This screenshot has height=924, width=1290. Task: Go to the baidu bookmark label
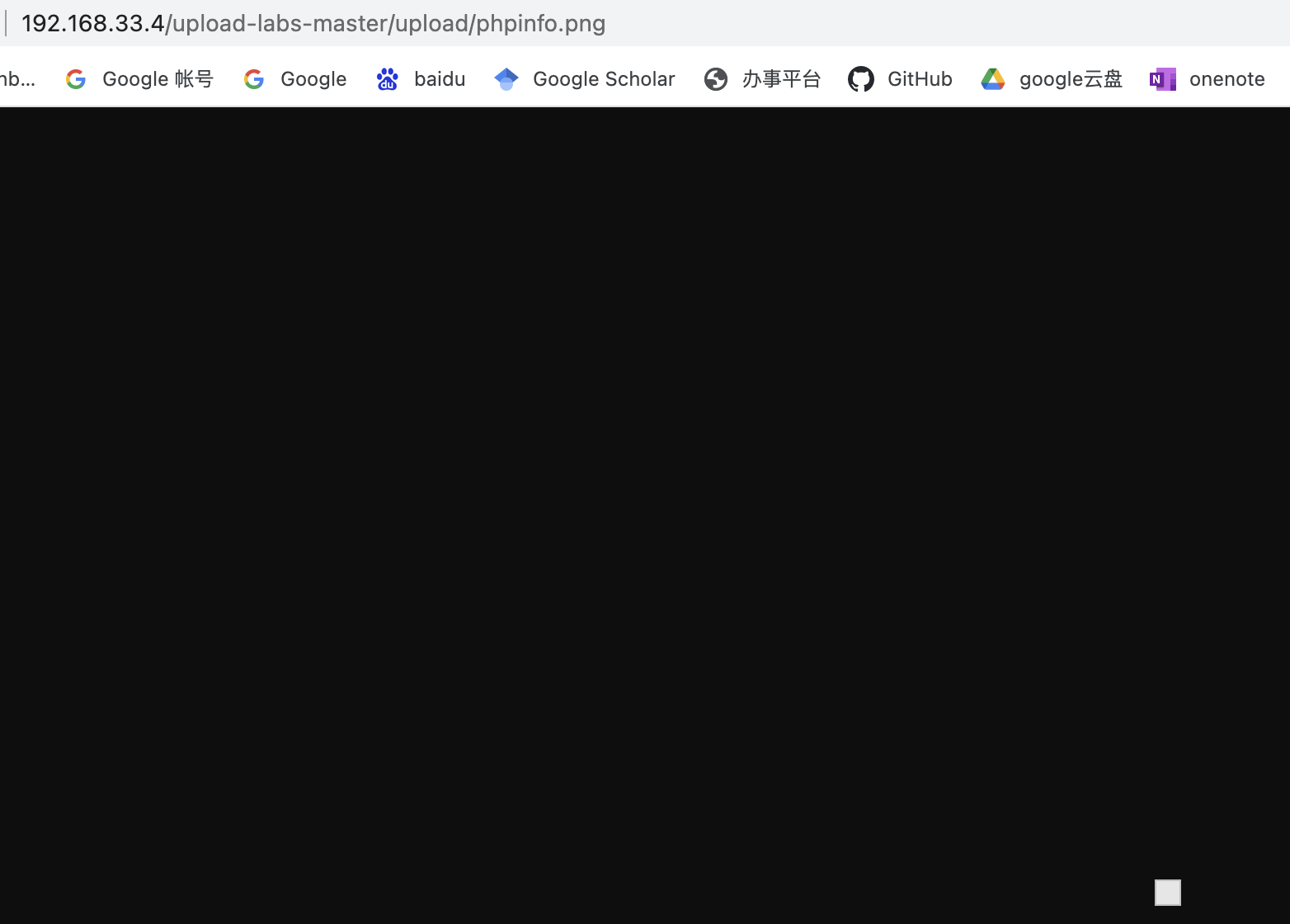440,79
